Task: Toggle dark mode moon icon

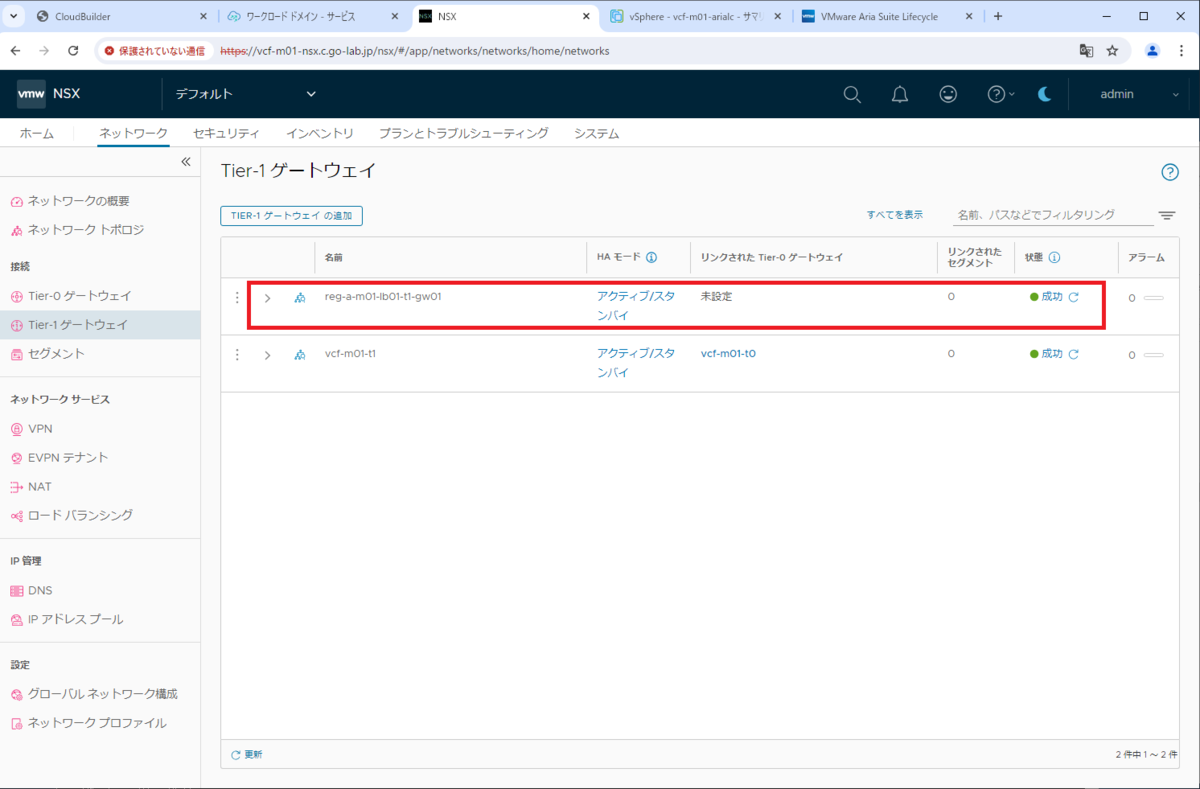Action: tap(1044, 94)
